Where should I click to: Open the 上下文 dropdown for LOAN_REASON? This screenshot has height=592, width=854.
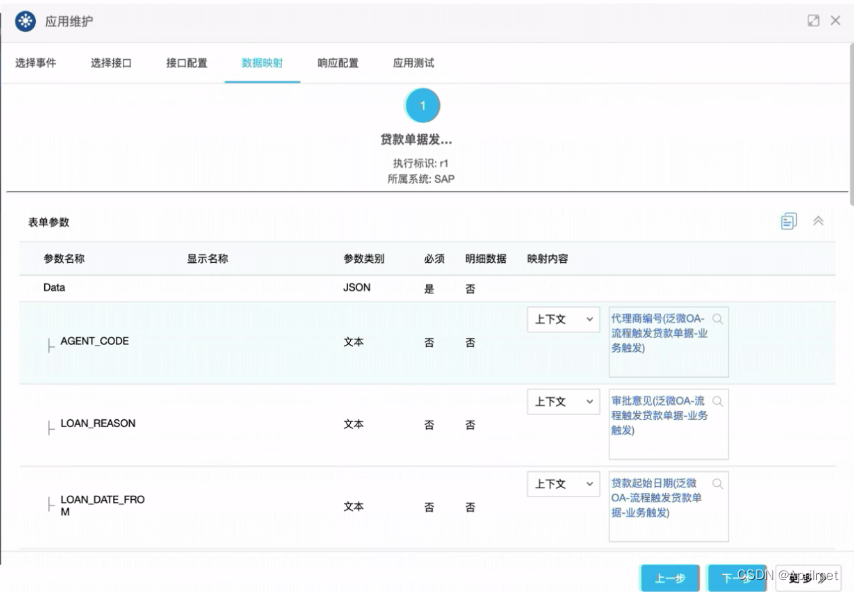click(x=563, y=401)
